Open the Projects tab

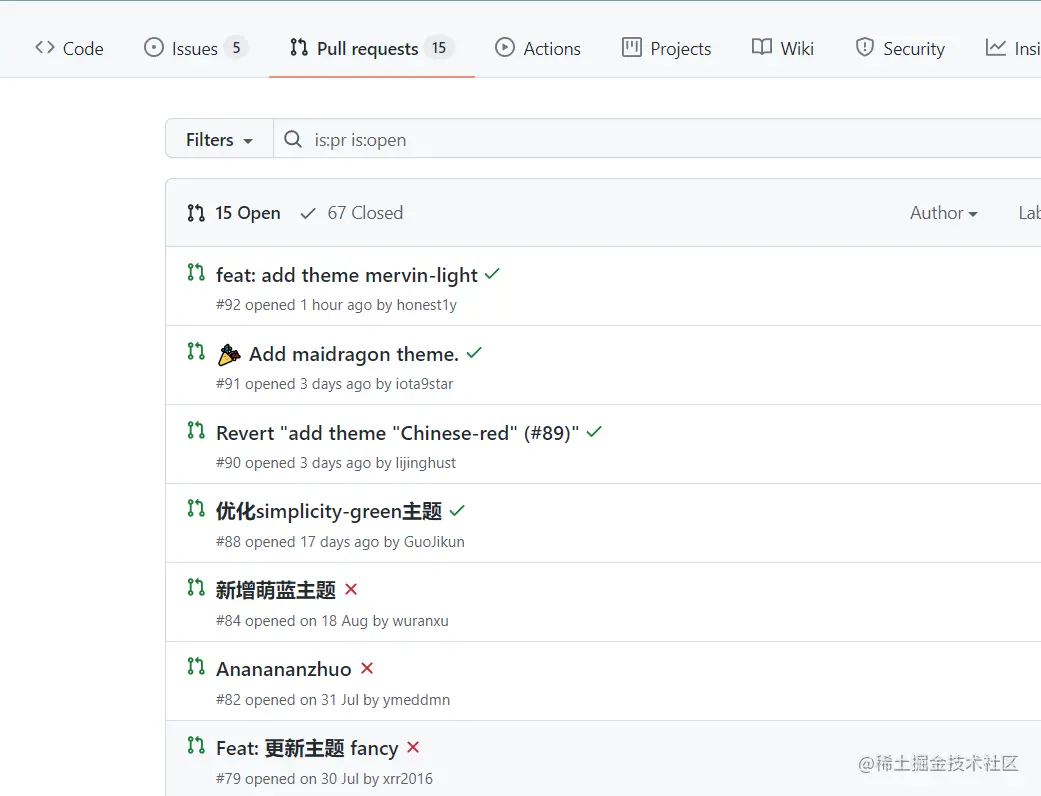[x=667, y=48]
